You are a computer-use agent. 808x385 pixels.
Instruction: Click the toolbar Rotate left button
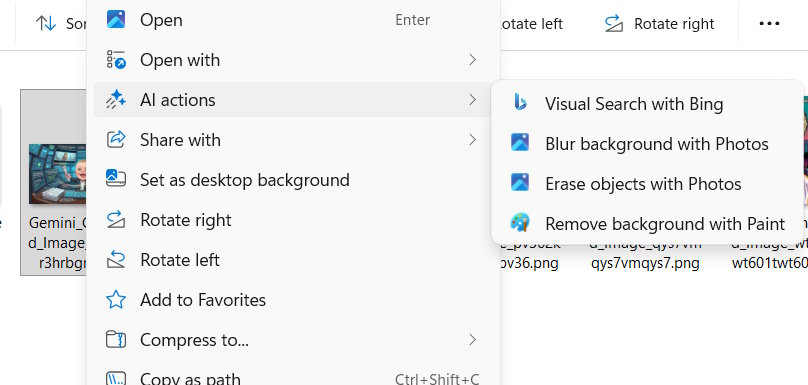pyautogui.click(x=532, y=24)
